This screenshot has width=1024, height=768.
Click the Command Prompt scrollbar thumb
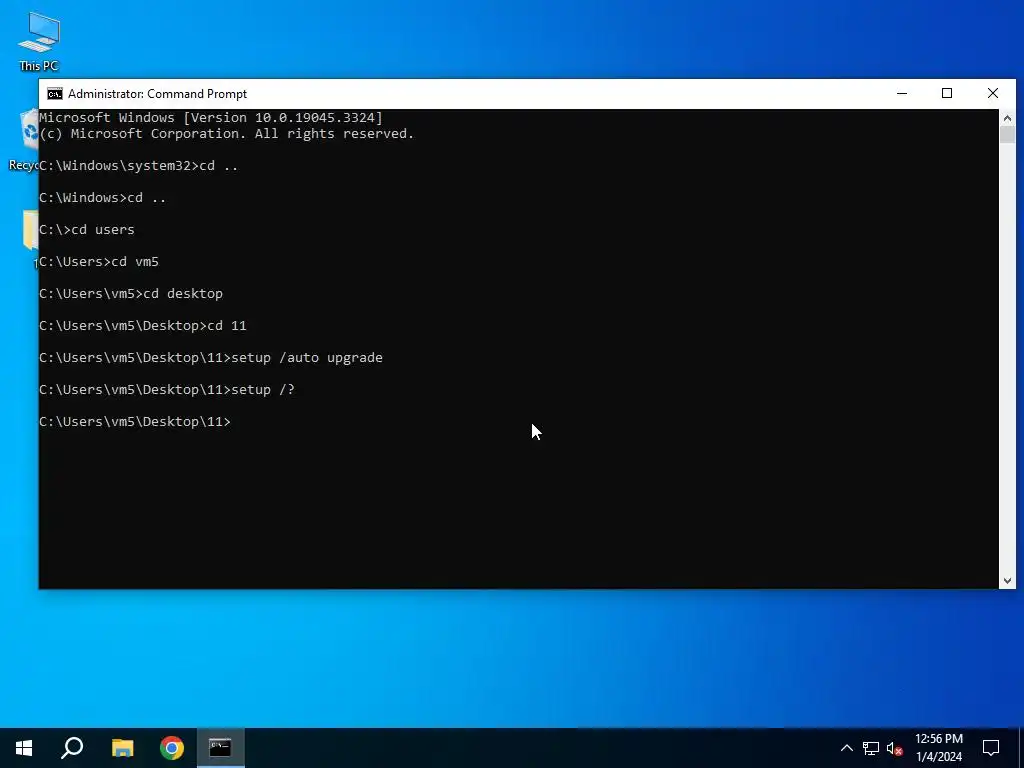click(x=1007, y=135)
